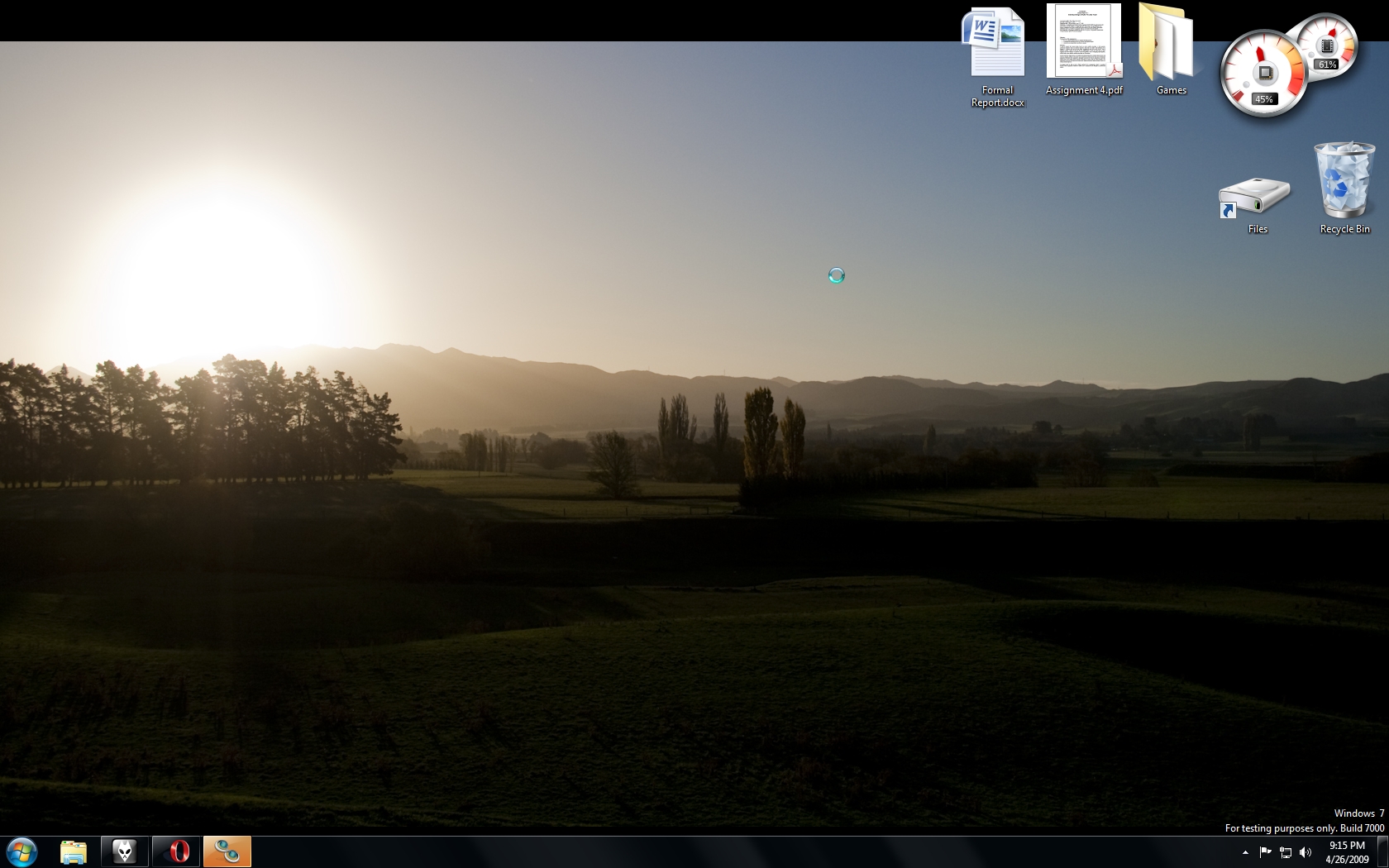Image resolution: width=1389 pixels, height=868 pixels.
Task: Select the Files drive shortcut
Action: pos(1256,198)
